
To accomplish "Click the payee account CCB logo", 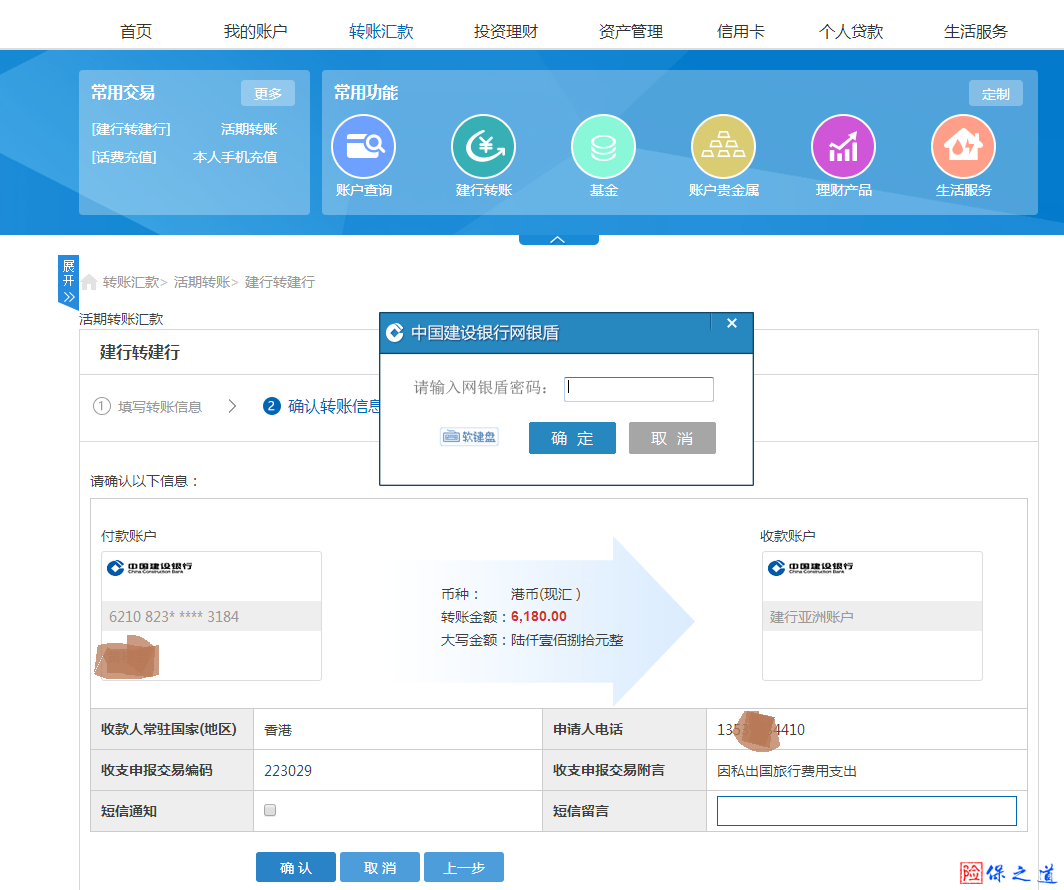I will click(810, 567).
